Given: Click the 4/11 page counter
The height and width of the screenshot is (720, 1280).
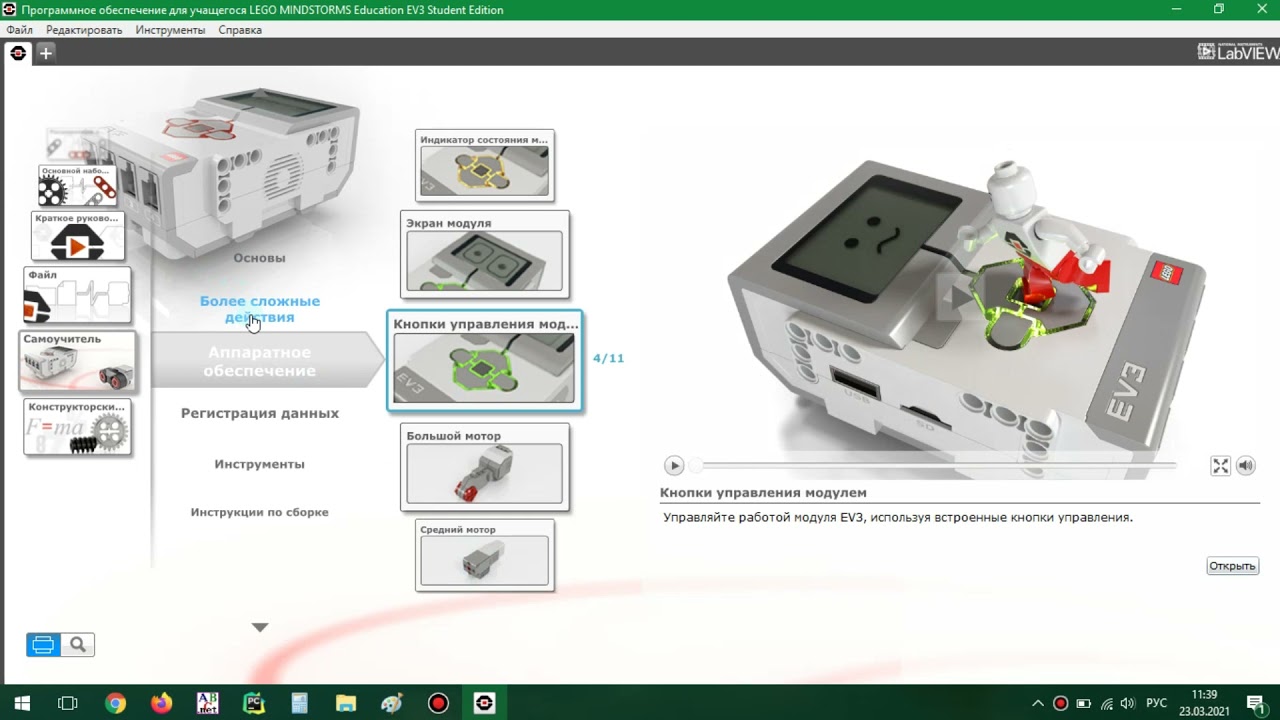Looking at the screenshot, I should (x=608, y=358).
